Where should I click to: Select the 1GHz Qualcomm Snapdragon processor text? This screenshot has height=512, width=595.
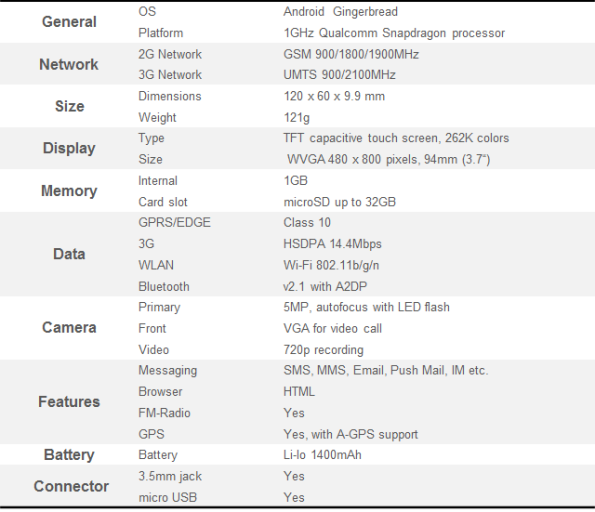[394, 33]
